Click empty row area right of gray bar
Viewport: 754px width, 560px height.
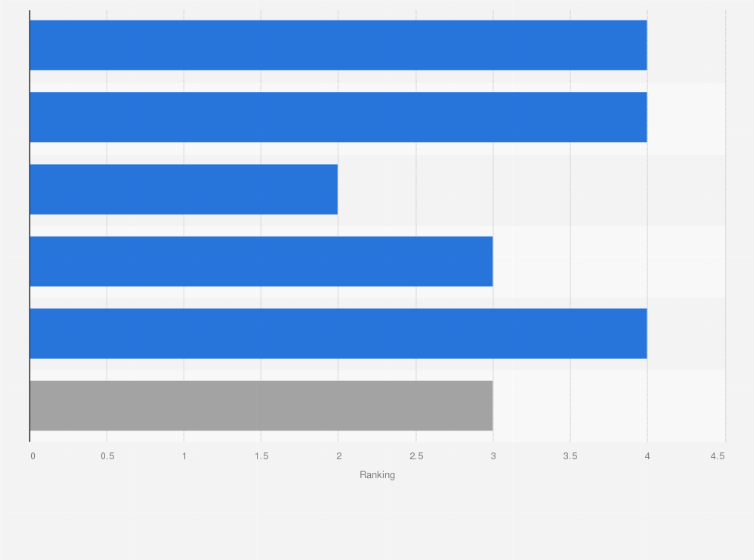pyautogui.click(x=608, y=405)
